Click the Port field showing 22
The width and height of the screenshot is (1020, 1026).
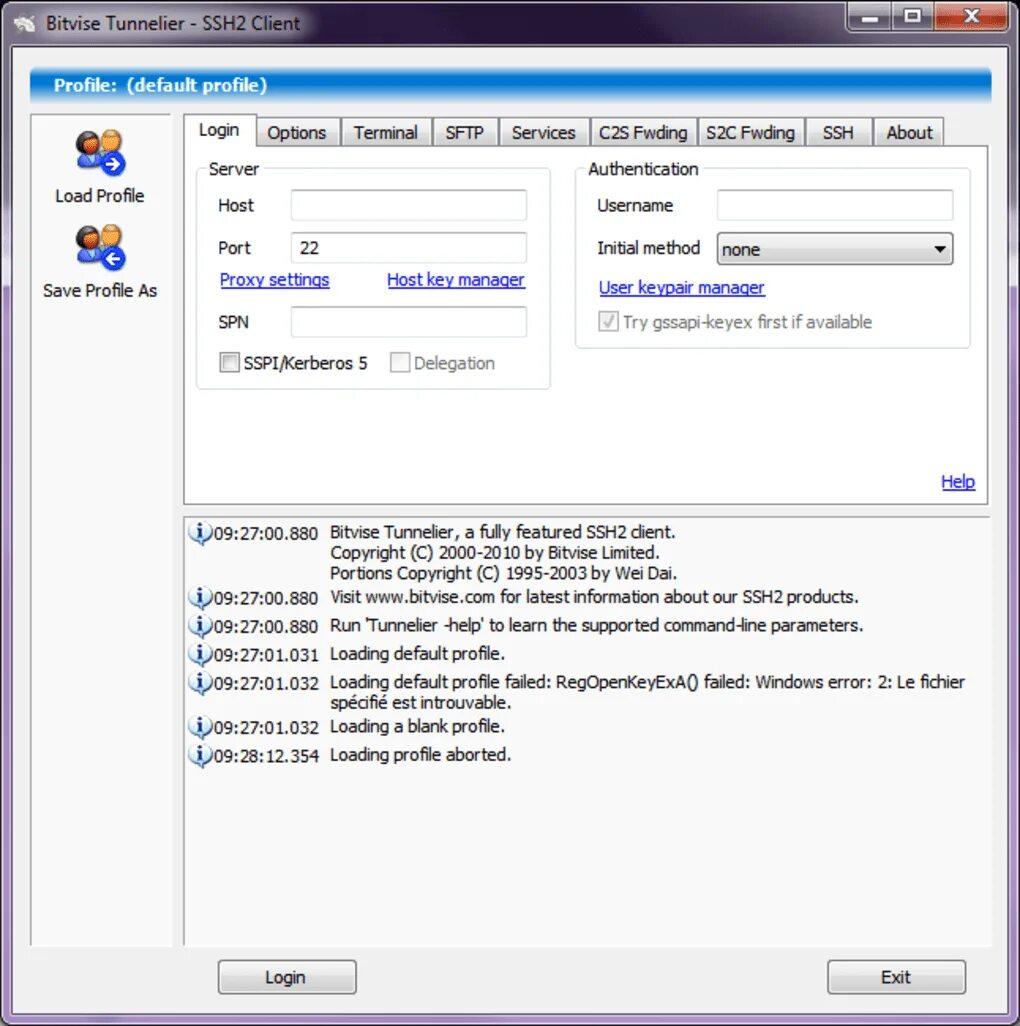409,248
